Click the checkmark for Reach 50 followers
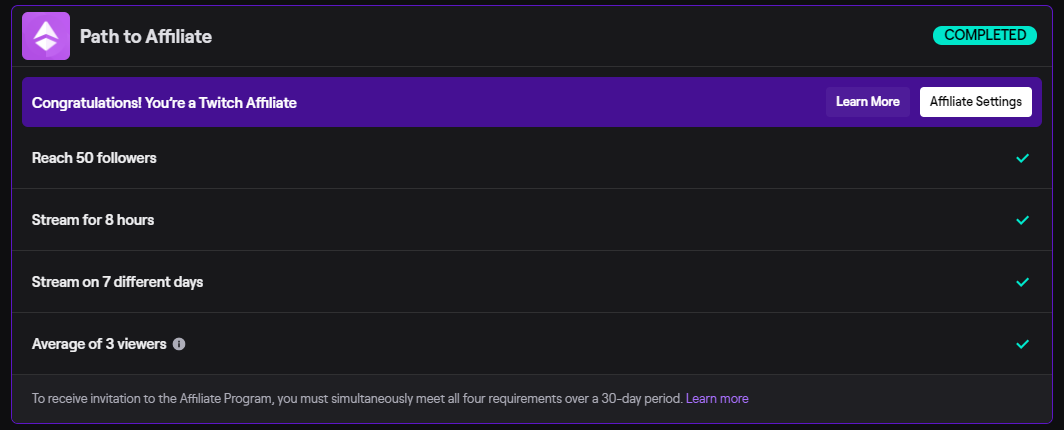The image size is (1064, 430). pos(1022,158)
